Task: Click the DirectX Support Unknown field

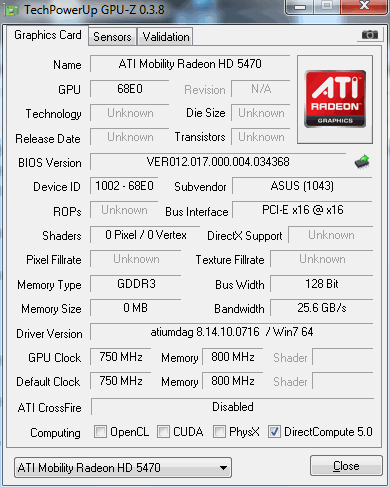Action: pos(331,235)
